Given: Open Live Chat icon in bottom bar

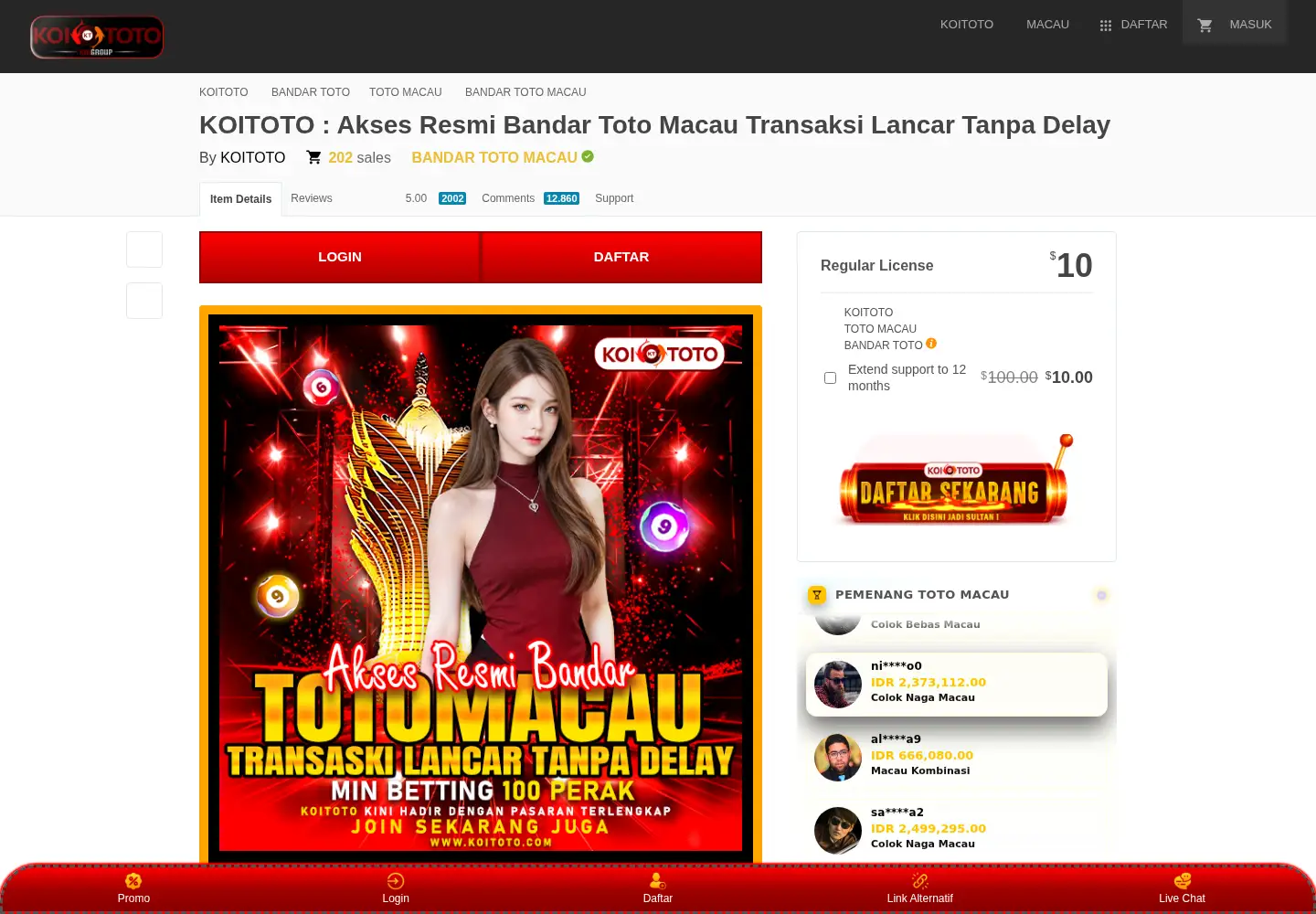Looking at the screenshot, I should point(1183,881).
